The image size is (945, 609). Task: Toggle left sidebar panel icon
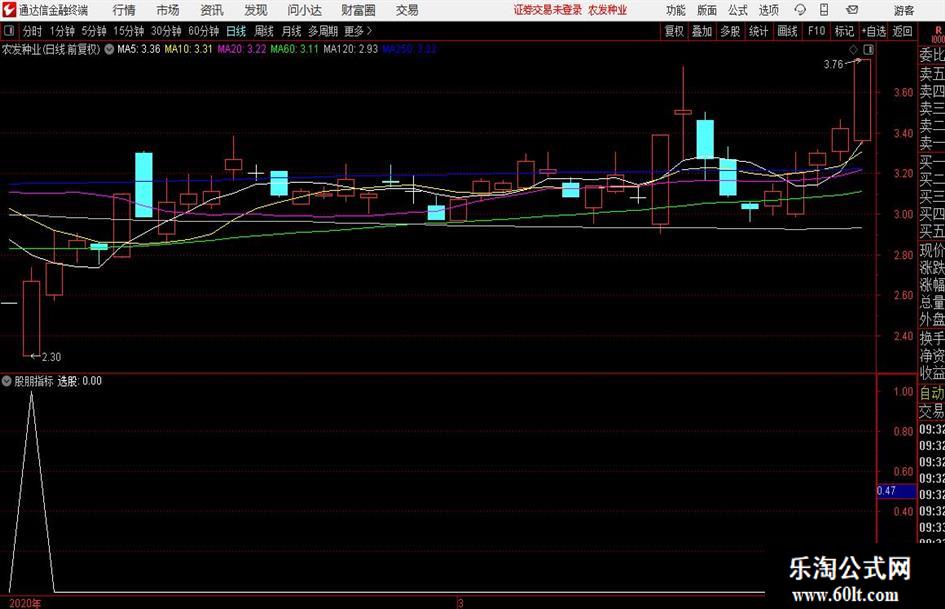pos(9,31)
